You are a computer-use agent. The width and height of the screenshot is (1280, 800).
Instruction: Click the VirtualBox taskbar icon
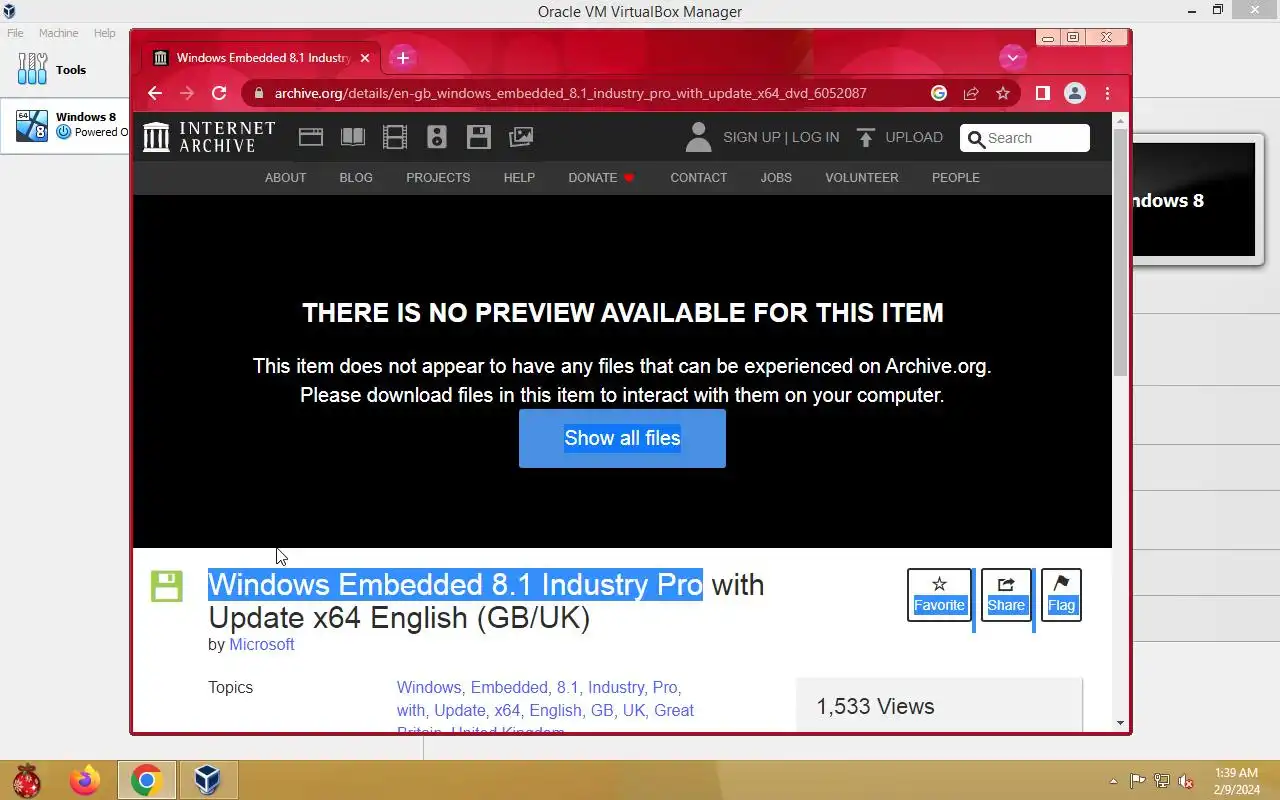pos(207,780)
